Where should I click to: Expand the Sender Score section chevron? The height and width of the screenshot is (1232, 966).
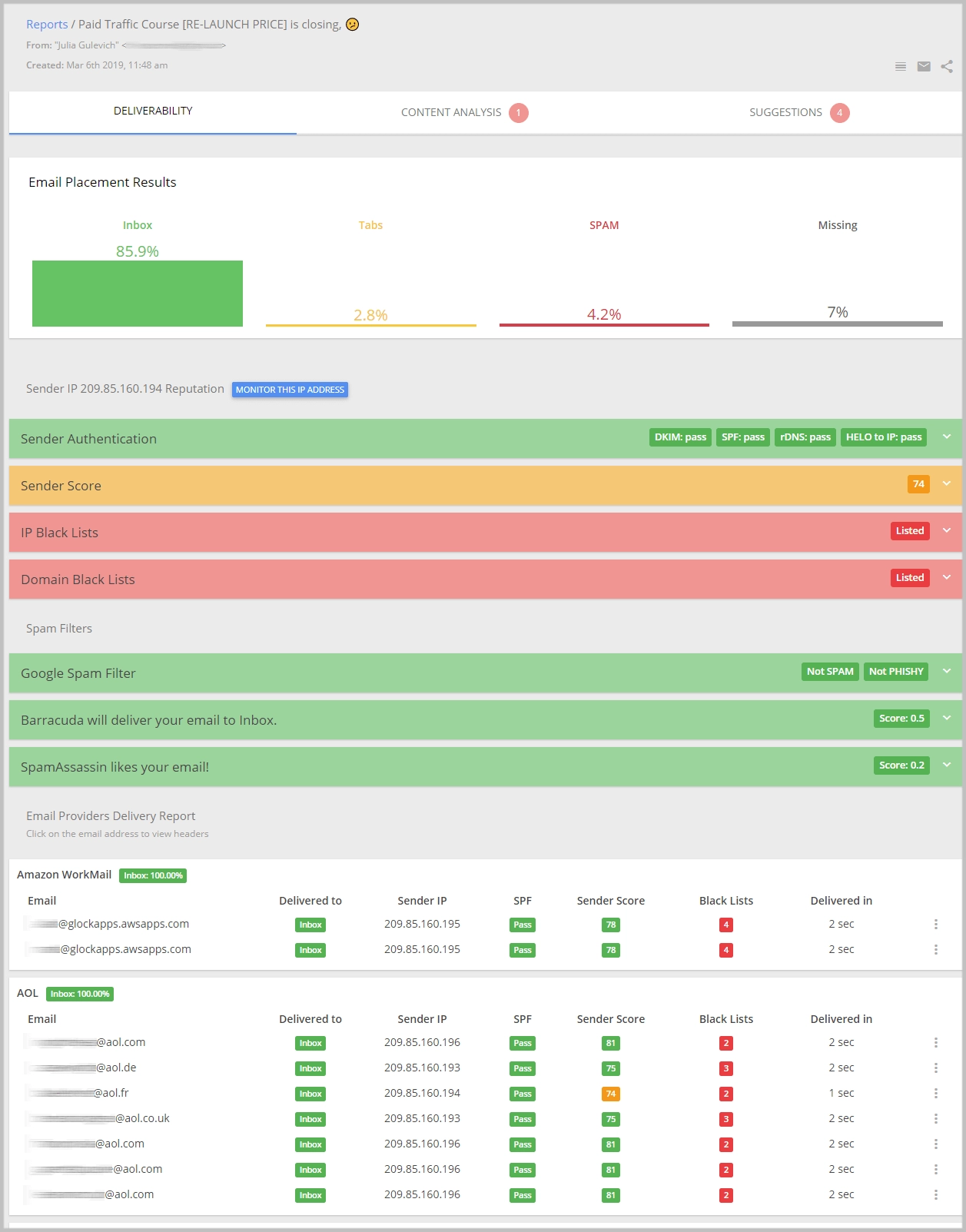[947, 484]
